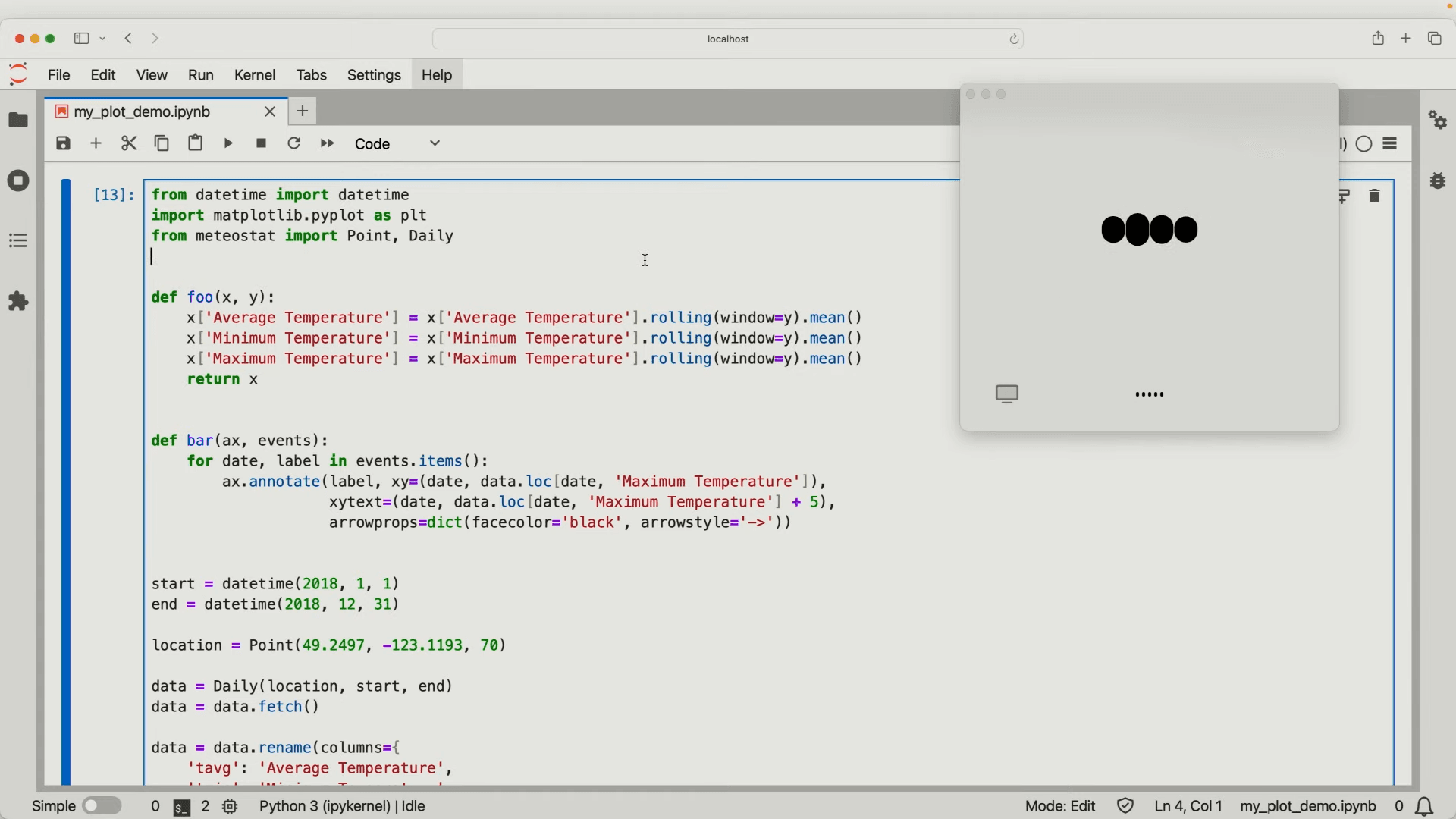
Task: Go back with the browser back arrow
Action: point(129,39)
